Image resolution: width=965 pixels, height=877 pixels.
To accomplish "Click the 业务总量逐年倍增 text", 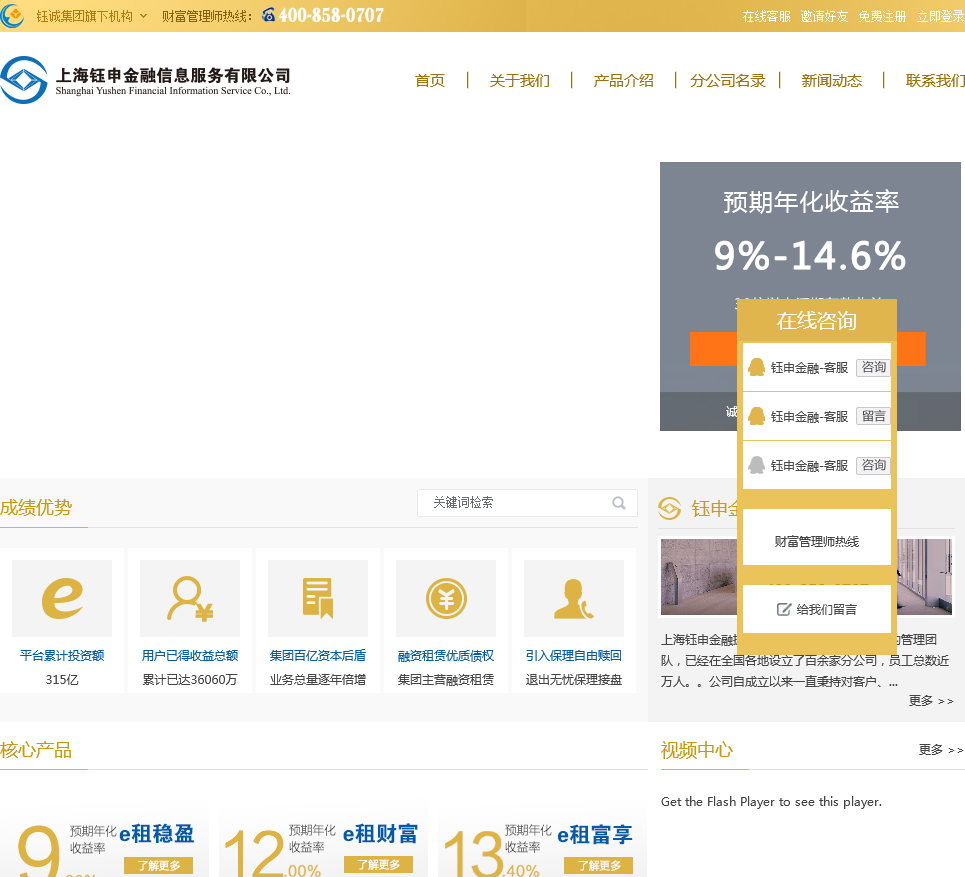I will click(318, 680).
